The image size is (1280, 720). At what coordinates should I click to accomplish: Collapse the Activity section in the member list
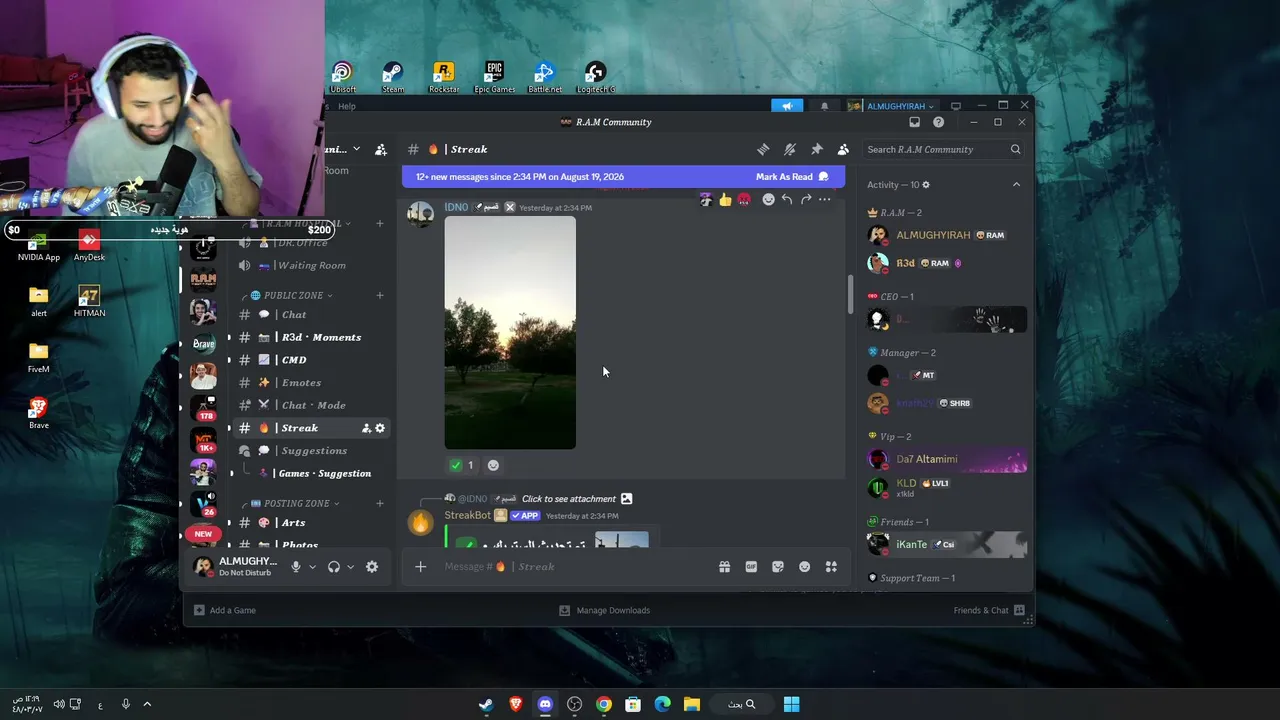pyautogui.click(x=1016, y=185)
